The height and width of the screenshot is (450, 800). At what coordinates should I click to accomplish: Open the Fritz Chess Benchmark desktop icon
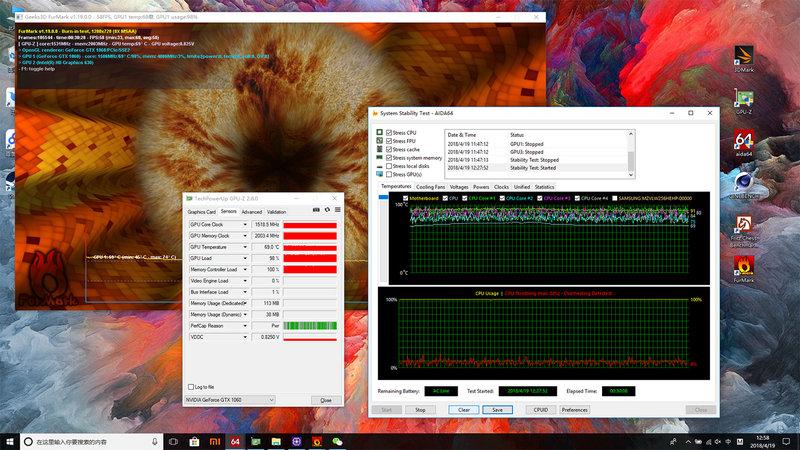tap(743, 231)
